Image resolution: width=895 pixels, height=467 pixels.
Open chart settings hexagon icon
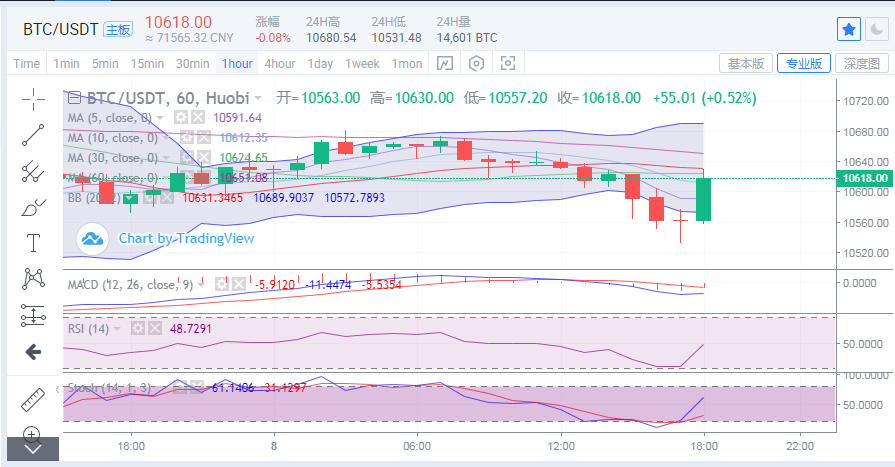(x=477, y=63)
